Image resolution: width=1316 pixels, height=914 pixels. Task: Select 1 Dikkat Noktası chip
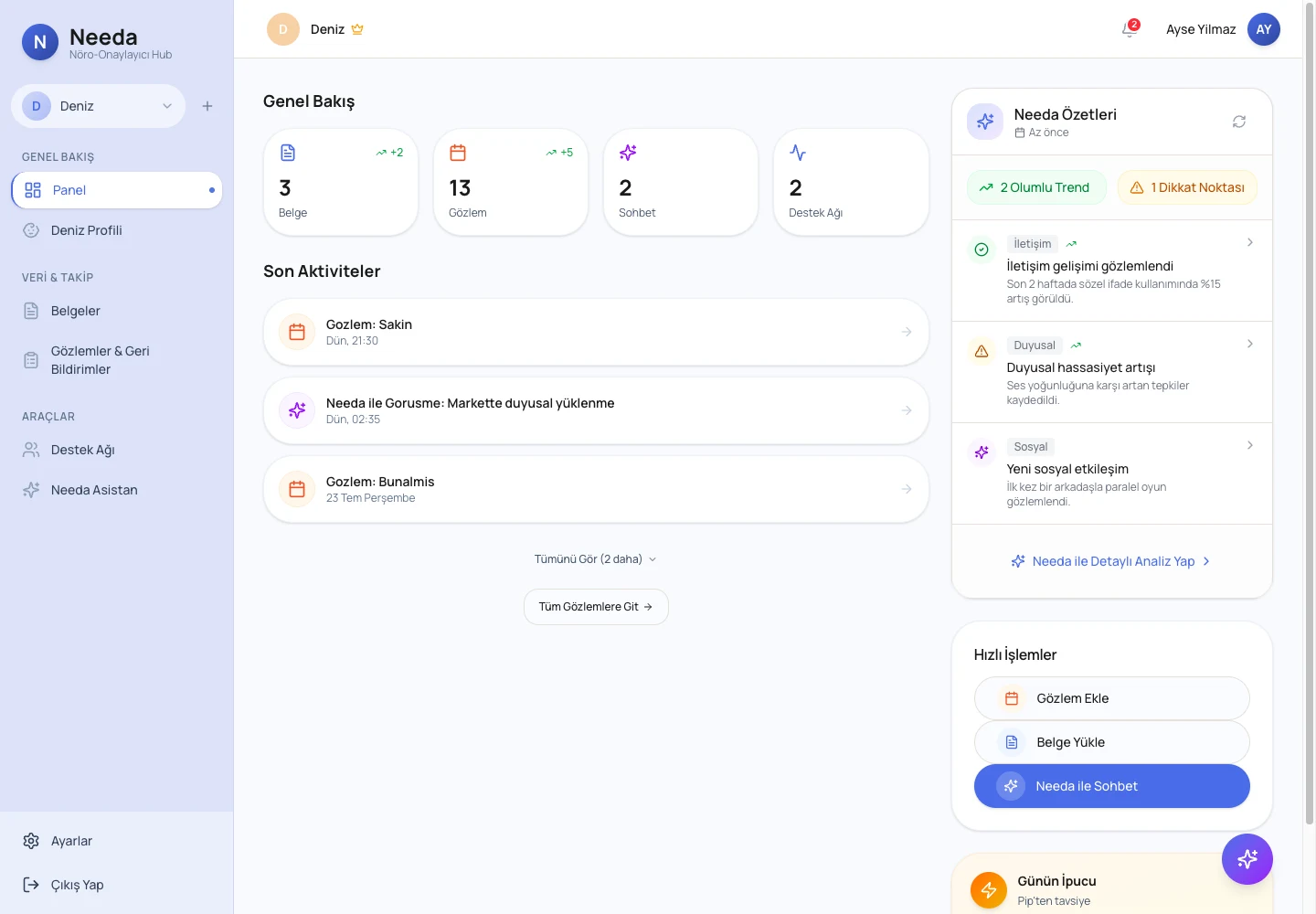[1187, 187]
